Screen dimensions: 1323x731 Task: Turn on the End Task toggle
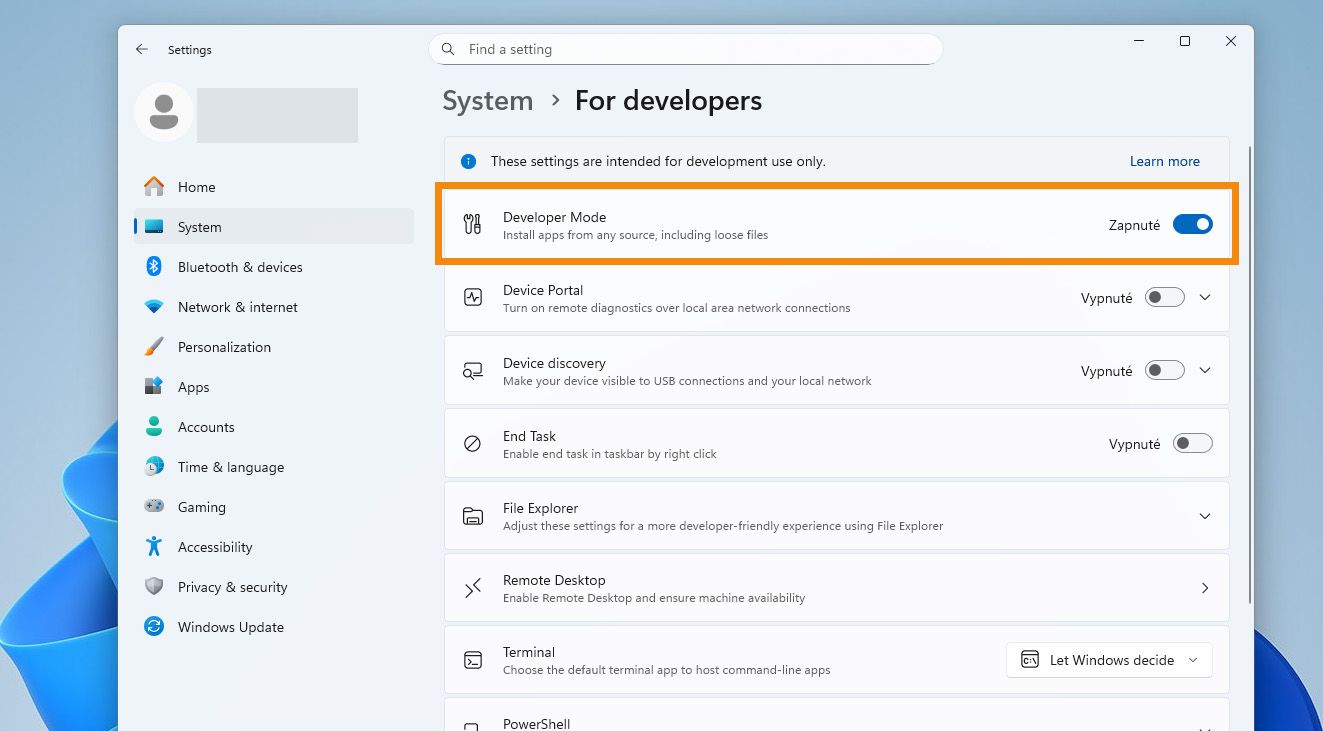[x=1192, y=444]
